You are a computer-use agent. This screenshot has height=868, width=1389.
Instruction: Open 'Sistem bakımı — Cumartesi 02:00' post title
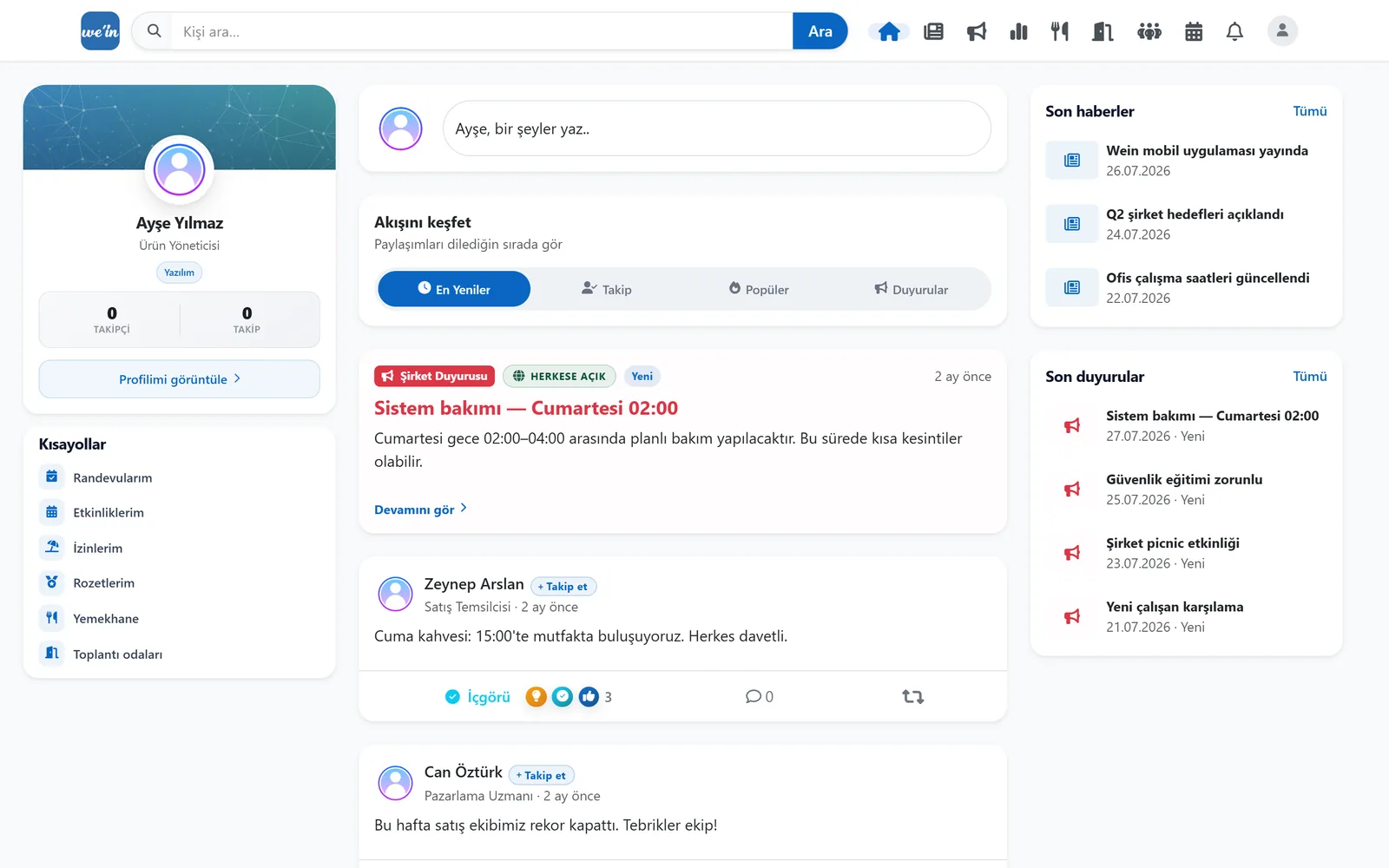(x=526, y=408)
